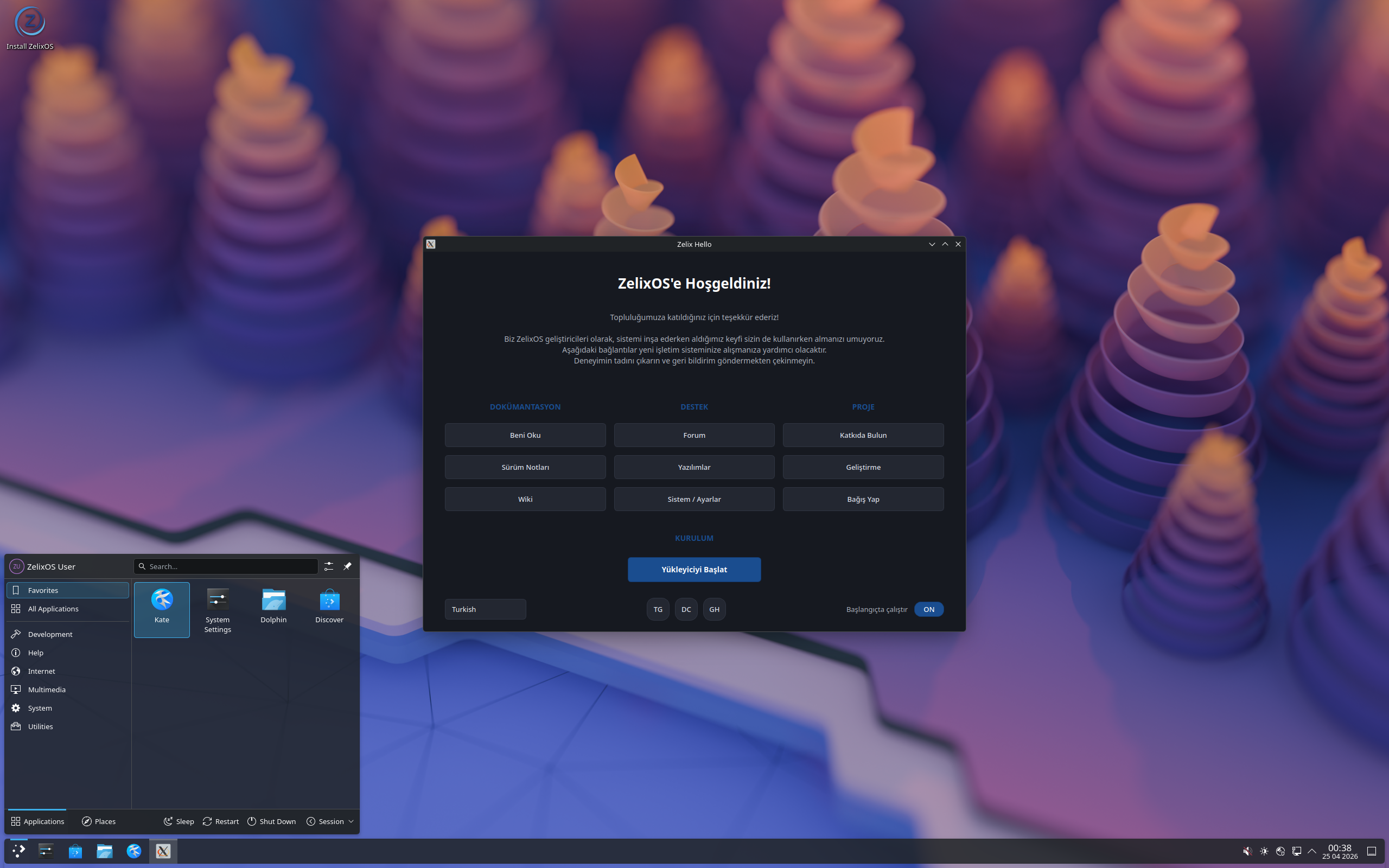The image size is (1389, 868).
Task: Click the Restart button
Action: click(x=221, y=821)
